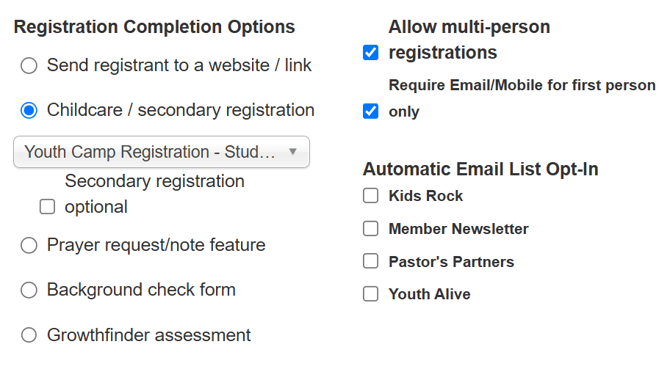Opt in to Member Newsletter list
The width and height of the screenshot is (670, 369).
(x=370, y=229)
